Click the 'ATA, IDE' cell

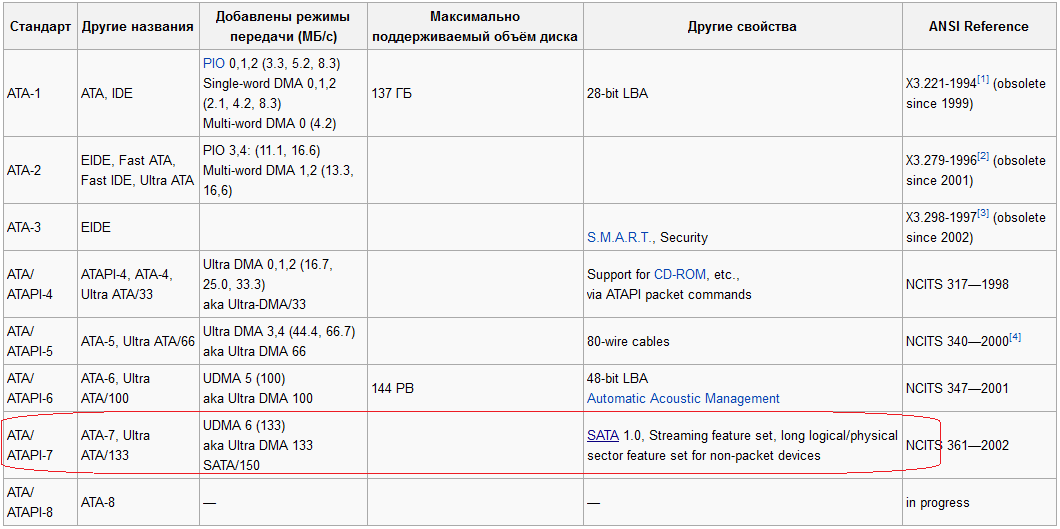[x=138, y=93]
